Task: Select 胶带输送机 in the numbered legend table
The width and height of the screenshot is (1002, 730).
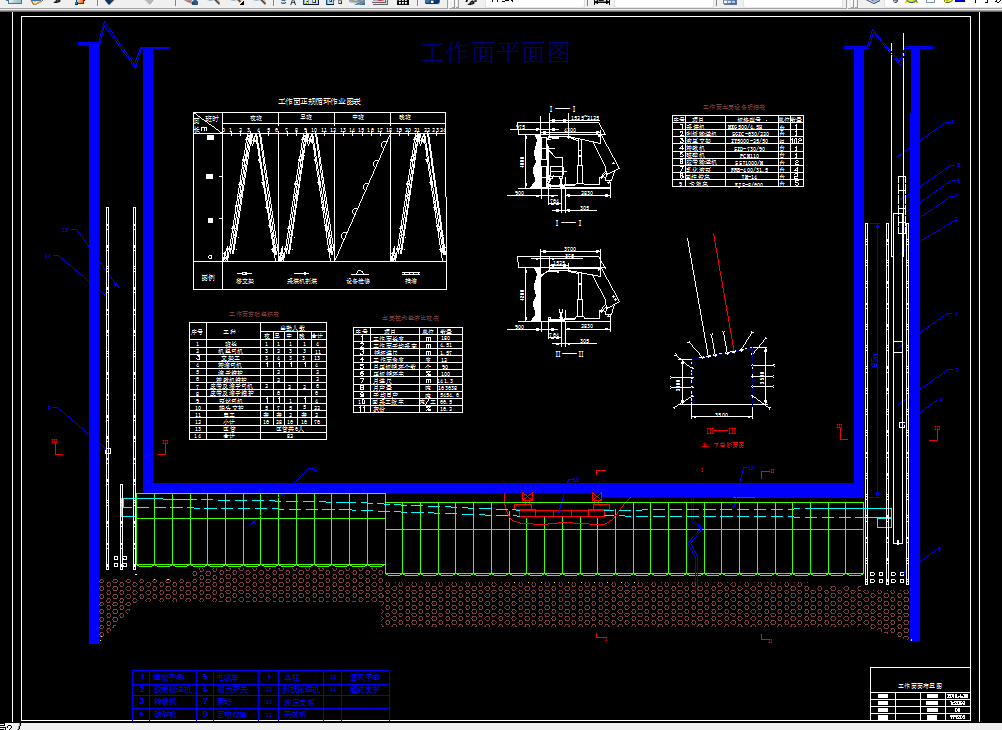Action: [172, 690]
